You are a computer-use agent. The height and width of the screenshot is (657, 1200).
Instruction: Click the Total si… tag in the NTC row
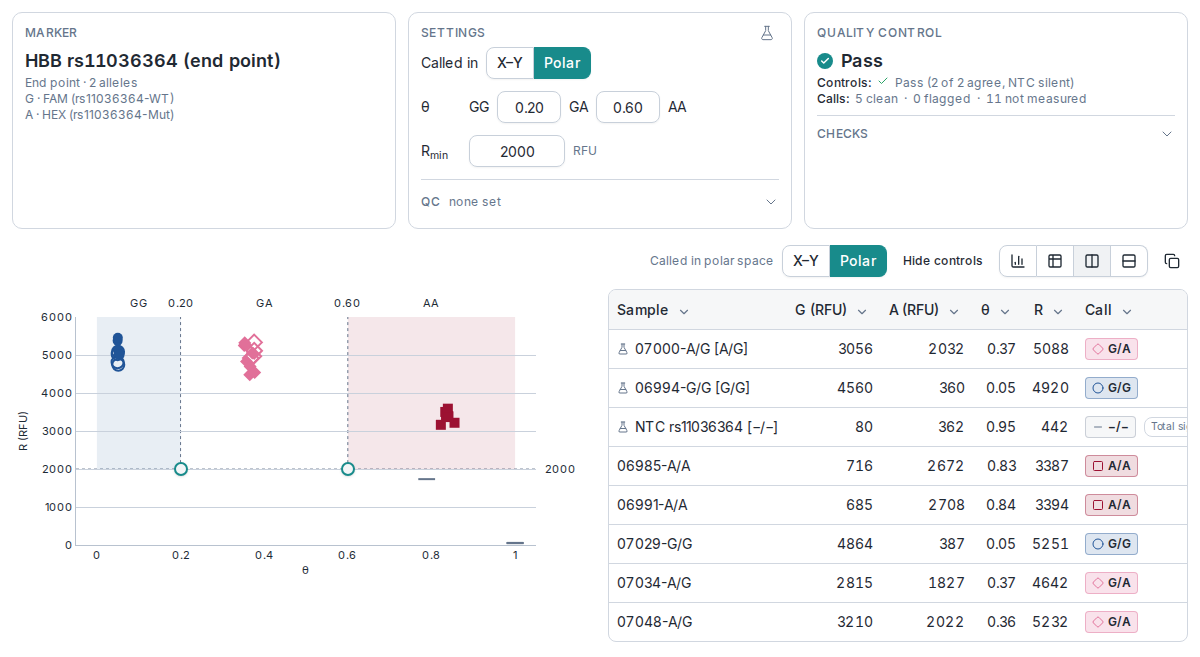click(x=1166, y=427)
